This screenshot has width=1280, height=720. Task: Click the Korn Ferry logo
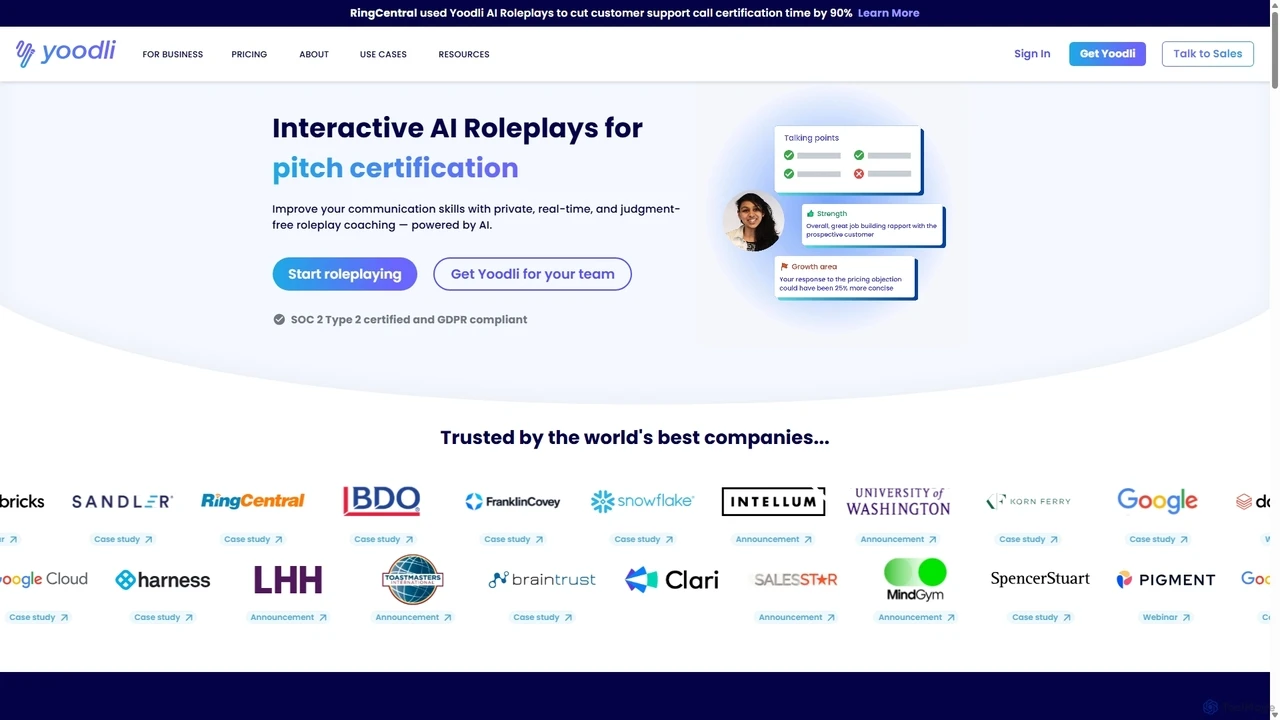tap(1028, 501)
